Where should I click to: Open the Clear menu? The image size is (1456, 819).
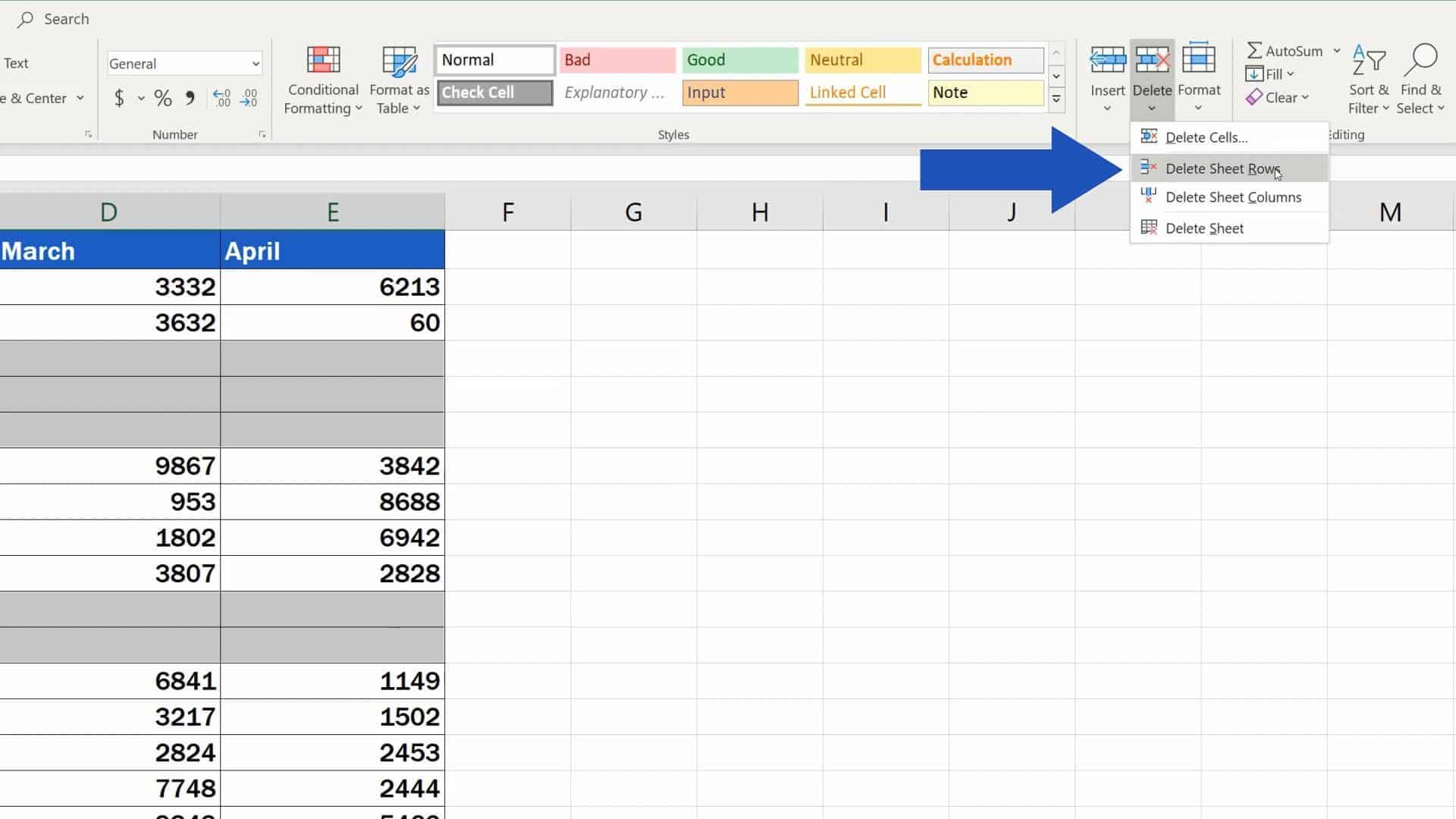[1280, 97]
